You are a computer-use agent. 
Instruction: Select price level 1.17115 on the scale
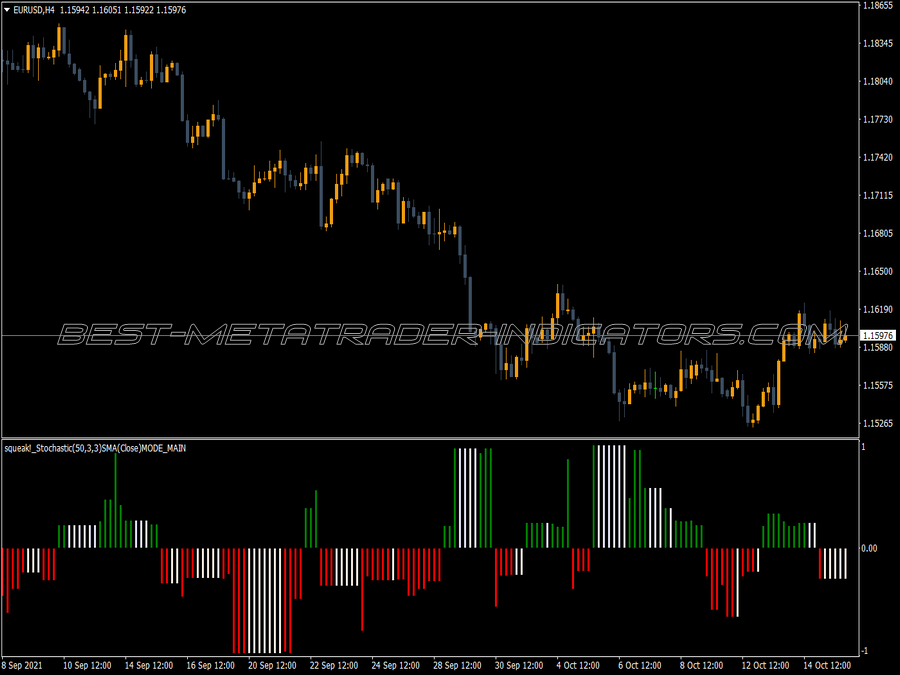click(878, 196)
